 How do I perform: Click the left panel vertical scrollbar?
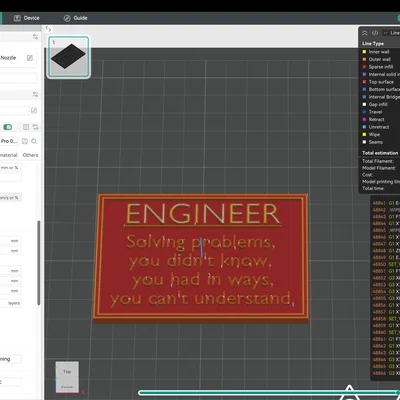coord(39,263)
